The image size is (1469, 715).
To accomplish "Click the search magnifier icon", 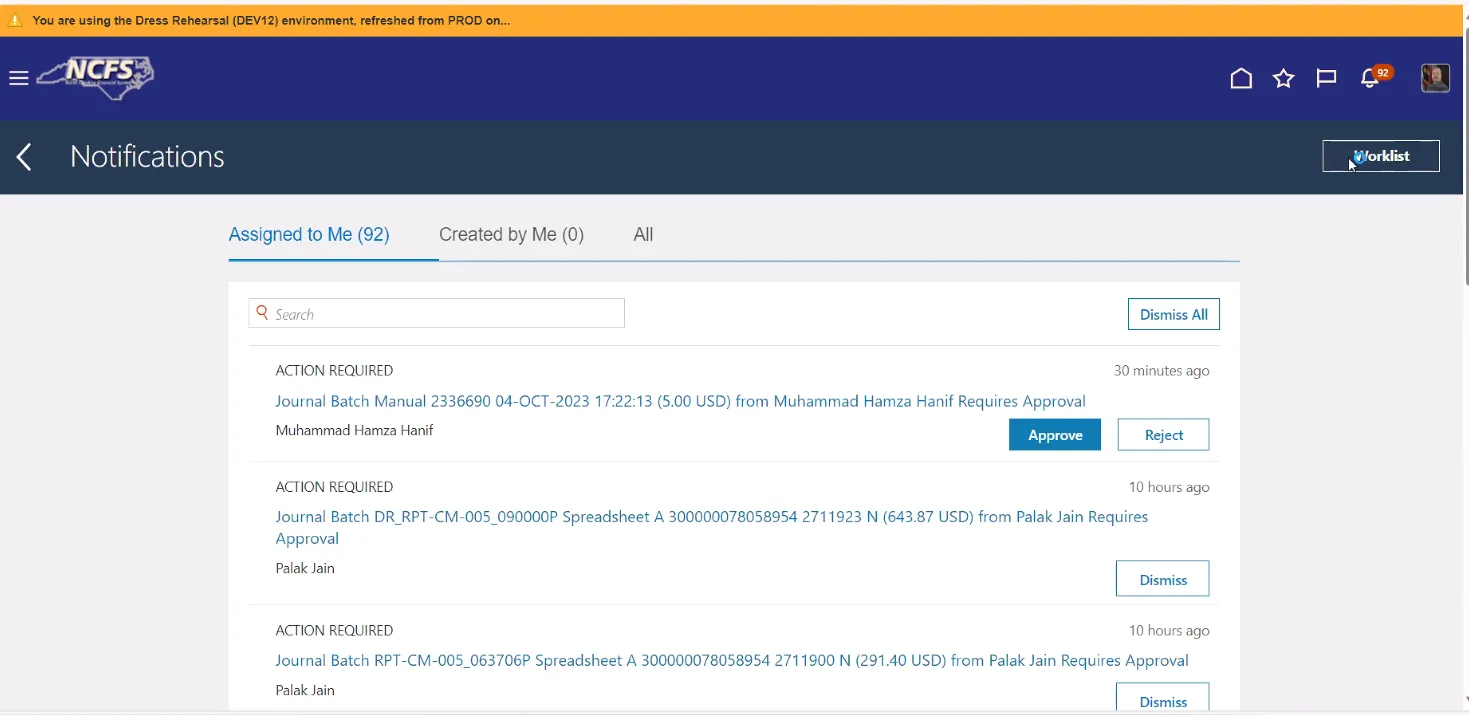I will (x=262, y=313).
